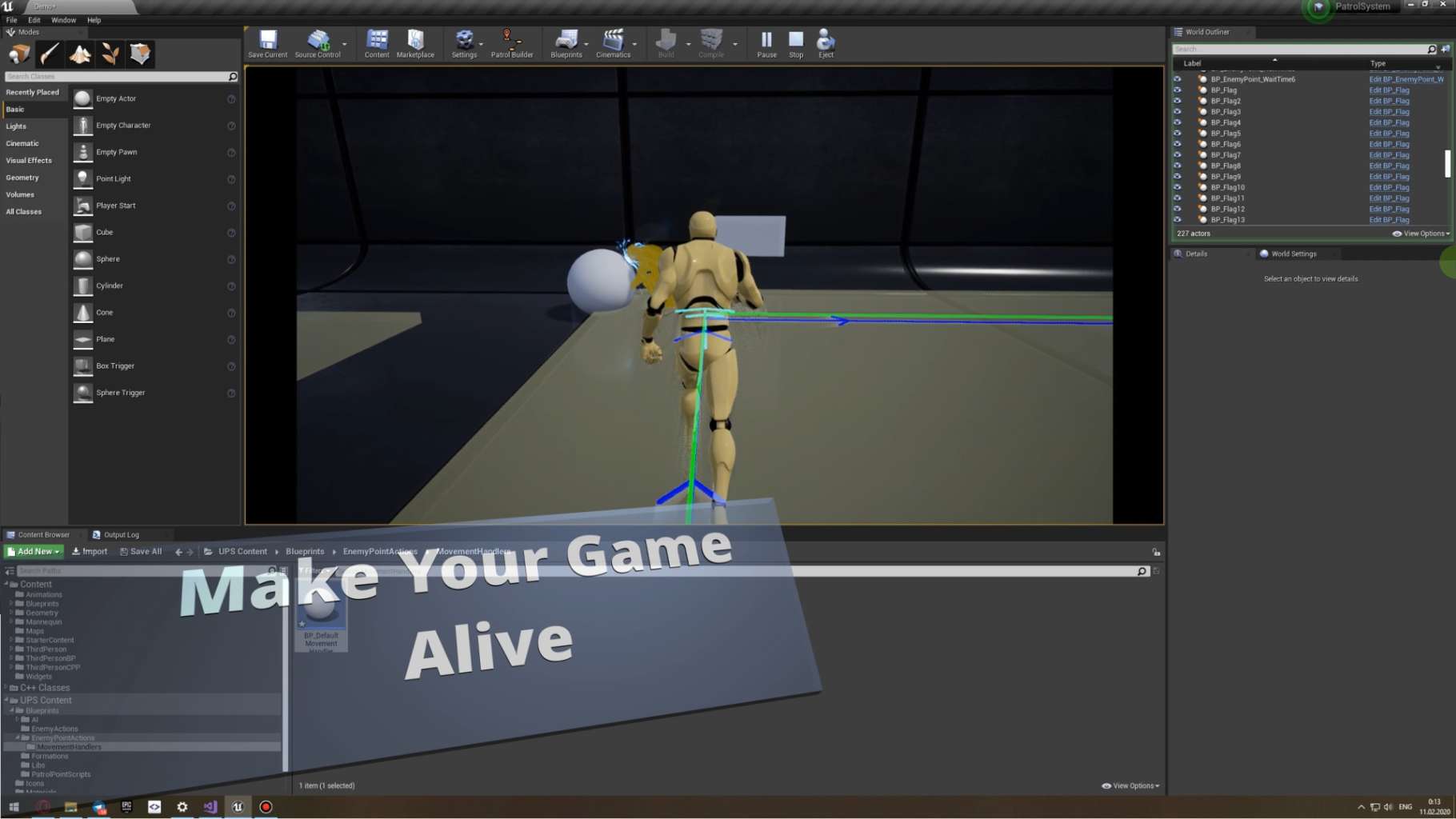Toggle visibility of BP_Flag actor
Image resolution: width=1456 pixels, height=819 pixels.
click(1177, 90)
